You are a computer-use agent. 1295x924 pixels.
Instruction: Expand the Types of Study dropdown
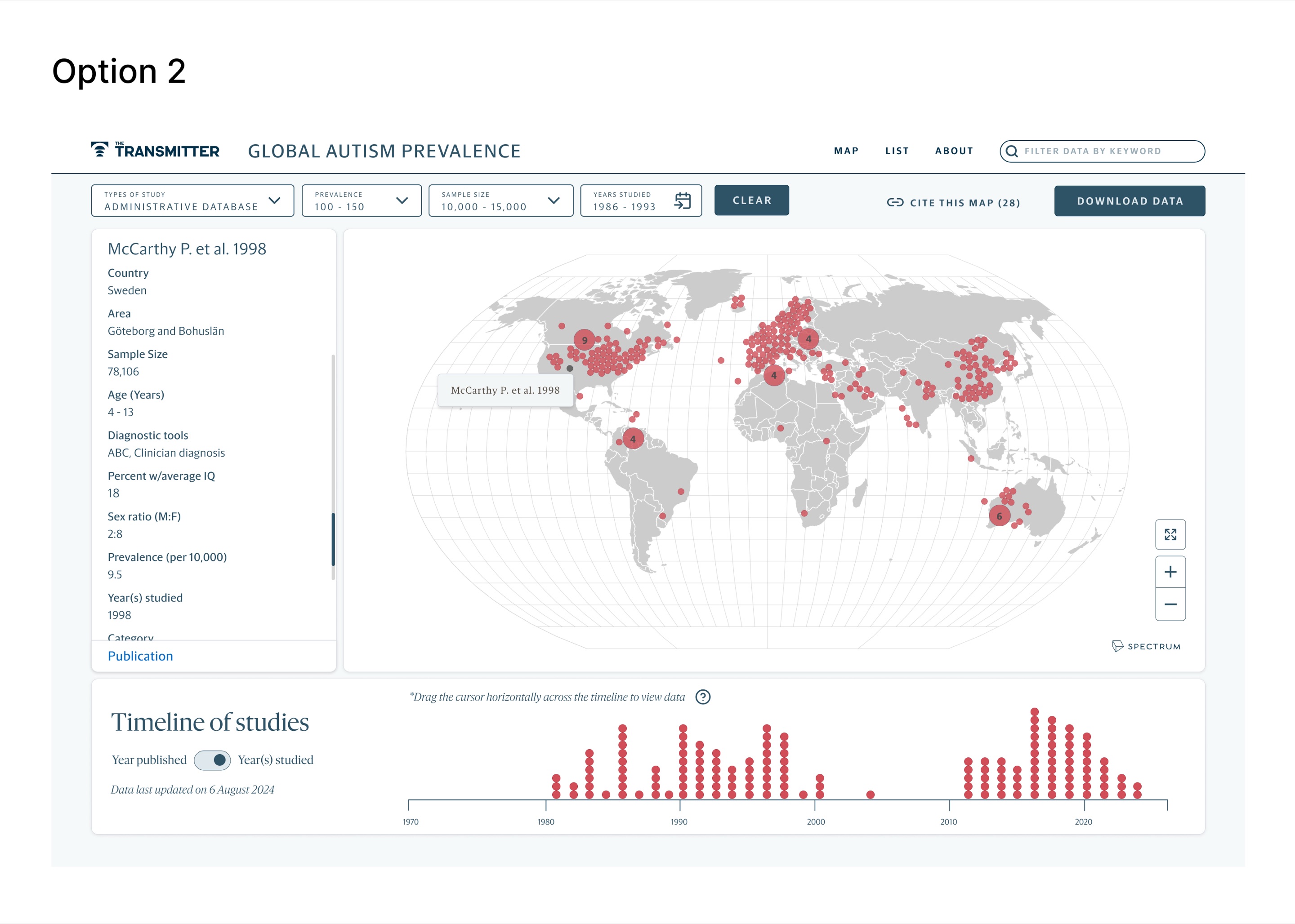click(x=192, y=200)
